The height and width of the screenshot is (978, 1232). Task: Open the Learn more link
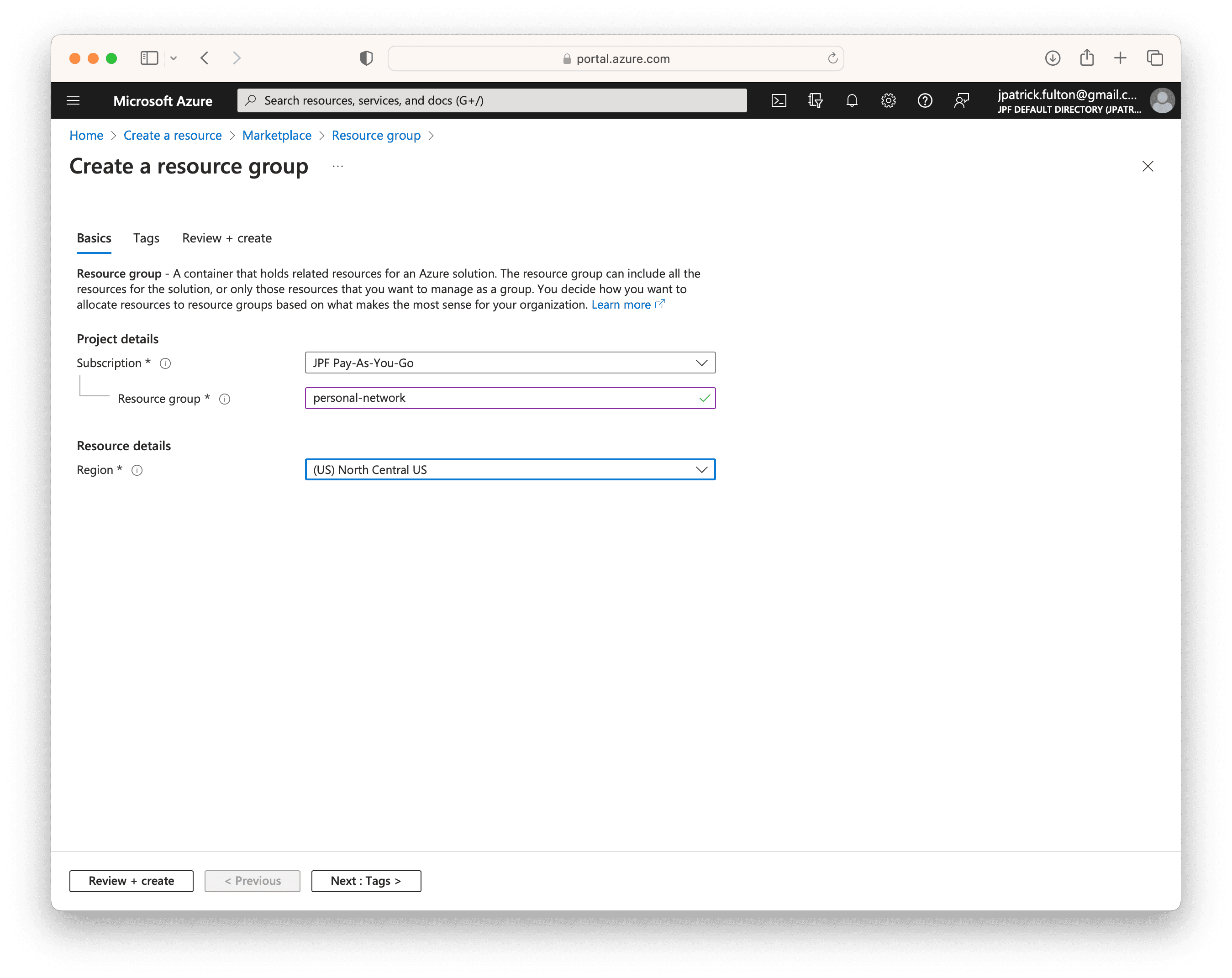coord(627,305)
